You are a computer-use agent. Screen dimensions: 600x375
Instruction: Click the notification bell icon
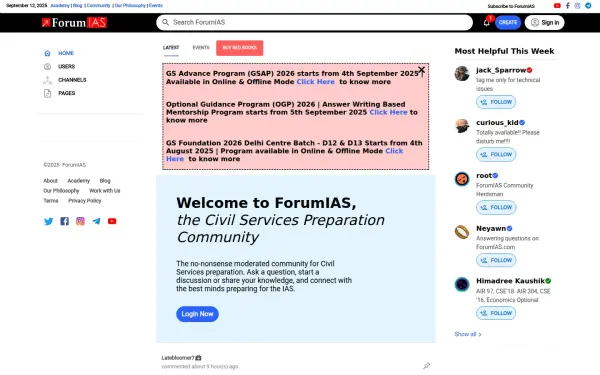486,23
